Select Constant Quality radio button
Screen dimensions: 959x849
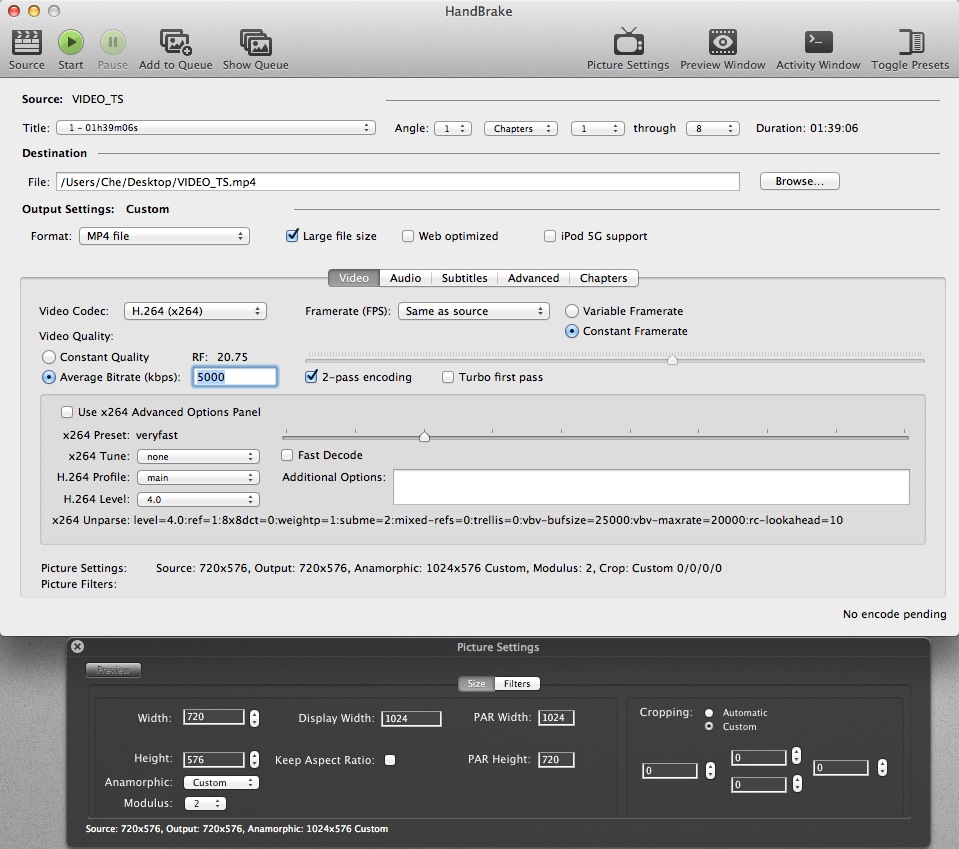click(49, 357)
